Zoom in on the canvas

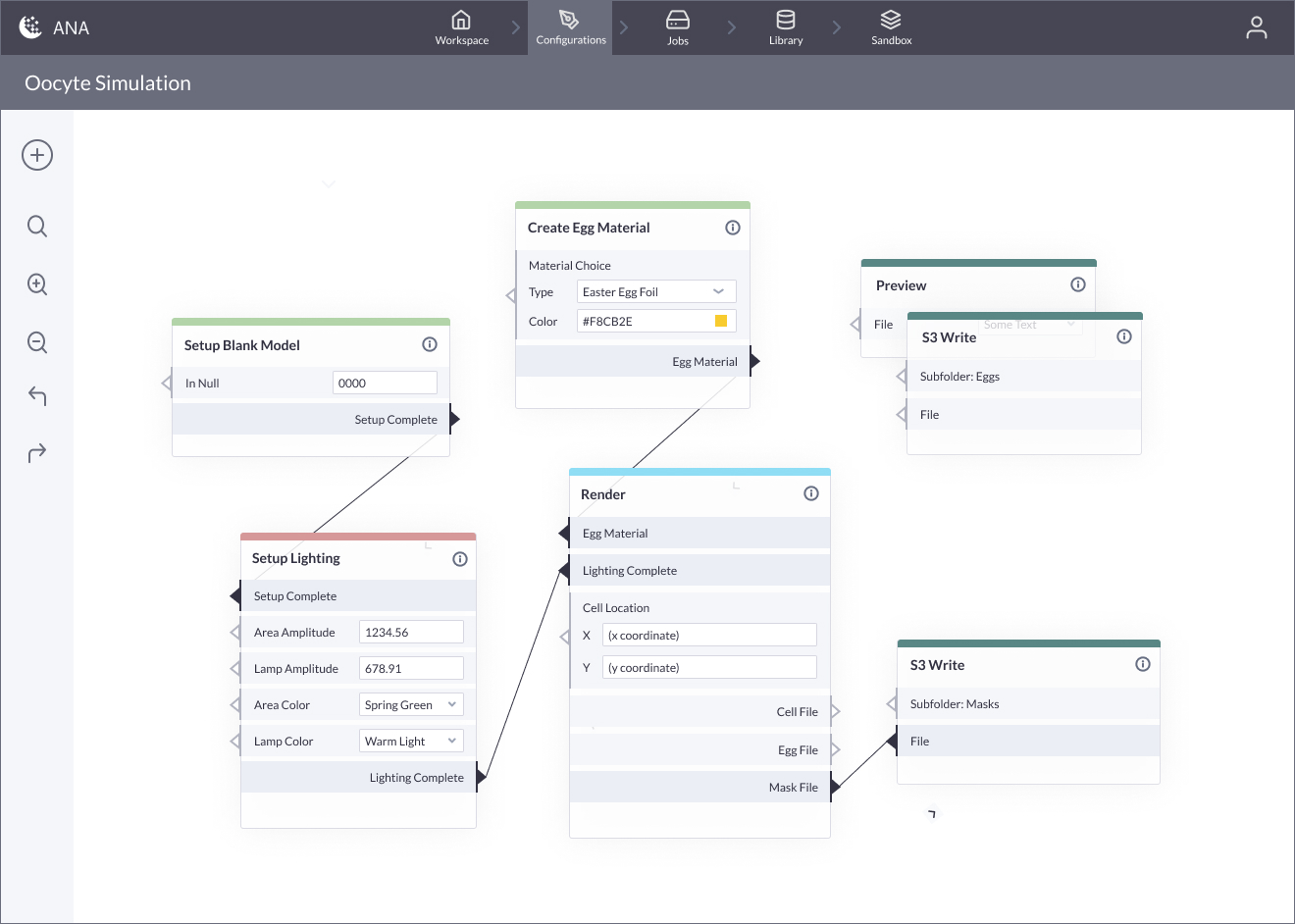(37, 284)
